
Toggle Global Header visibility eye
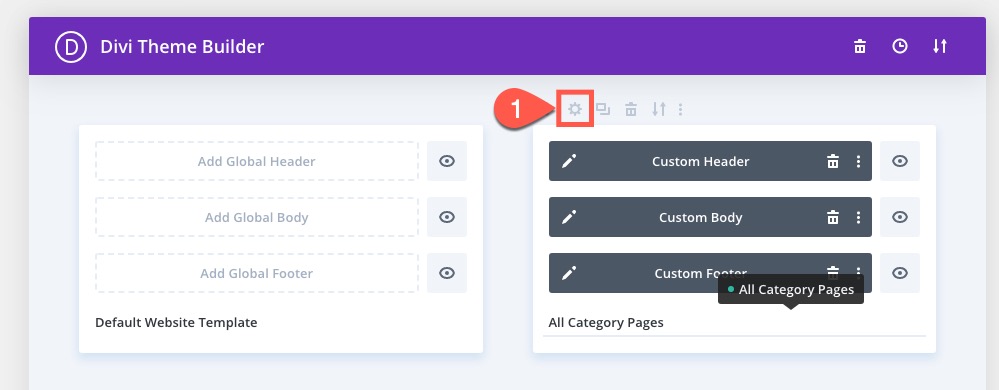tap(447, 161)
